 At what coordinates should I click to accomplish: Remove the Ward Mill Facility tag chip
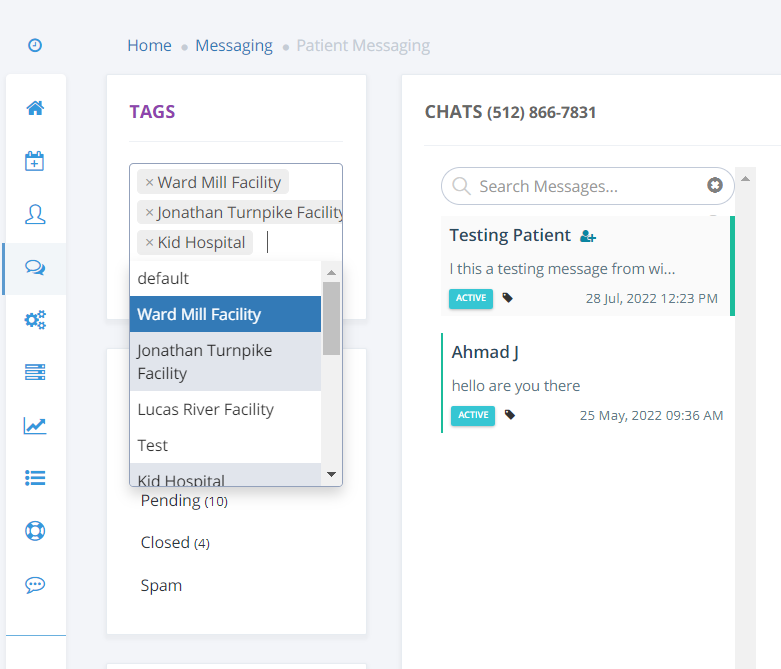[x=149, y=183]
